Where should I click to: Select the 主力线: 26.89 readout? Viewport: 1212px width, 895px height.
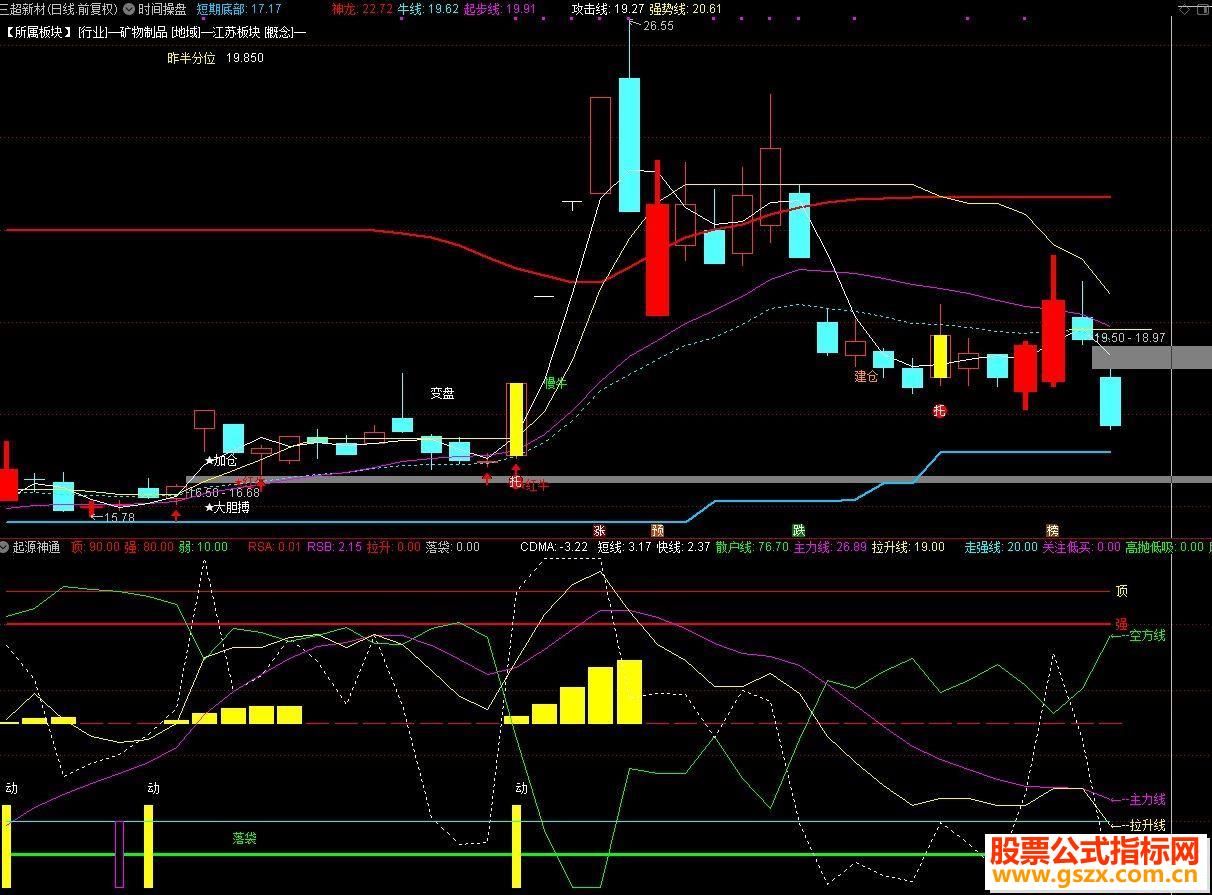click(x=830, y=547)
